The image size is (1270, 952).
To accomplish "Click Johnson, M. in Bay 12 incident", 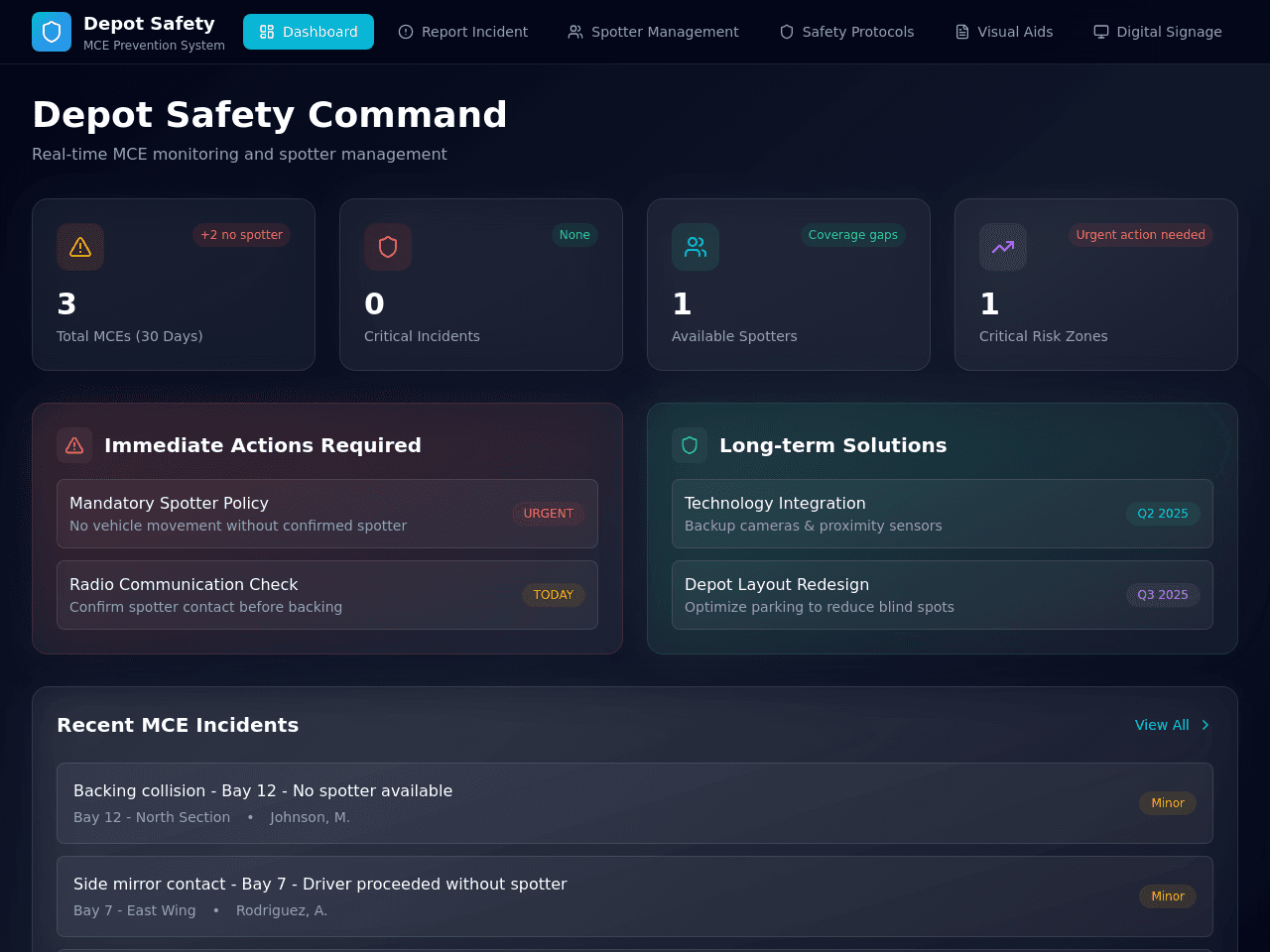I will 310,817.
